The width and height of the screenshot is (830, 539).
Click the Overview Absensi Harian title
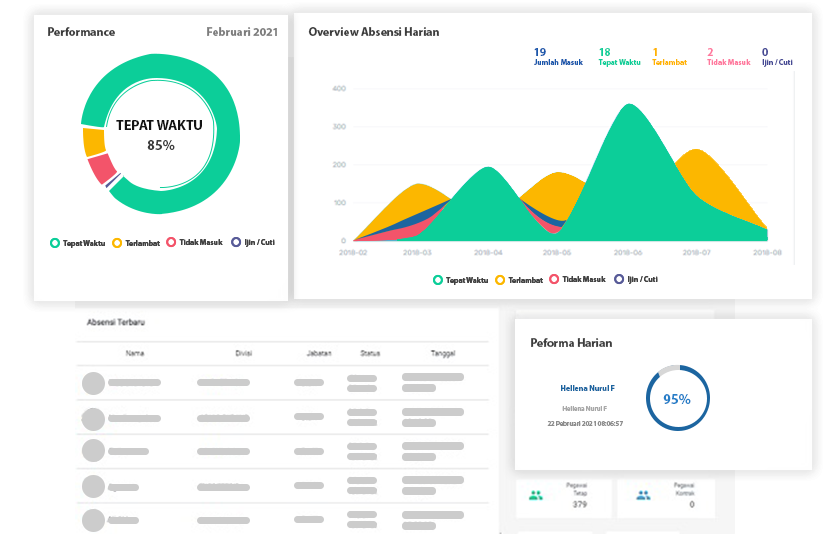tap(374, 32)
